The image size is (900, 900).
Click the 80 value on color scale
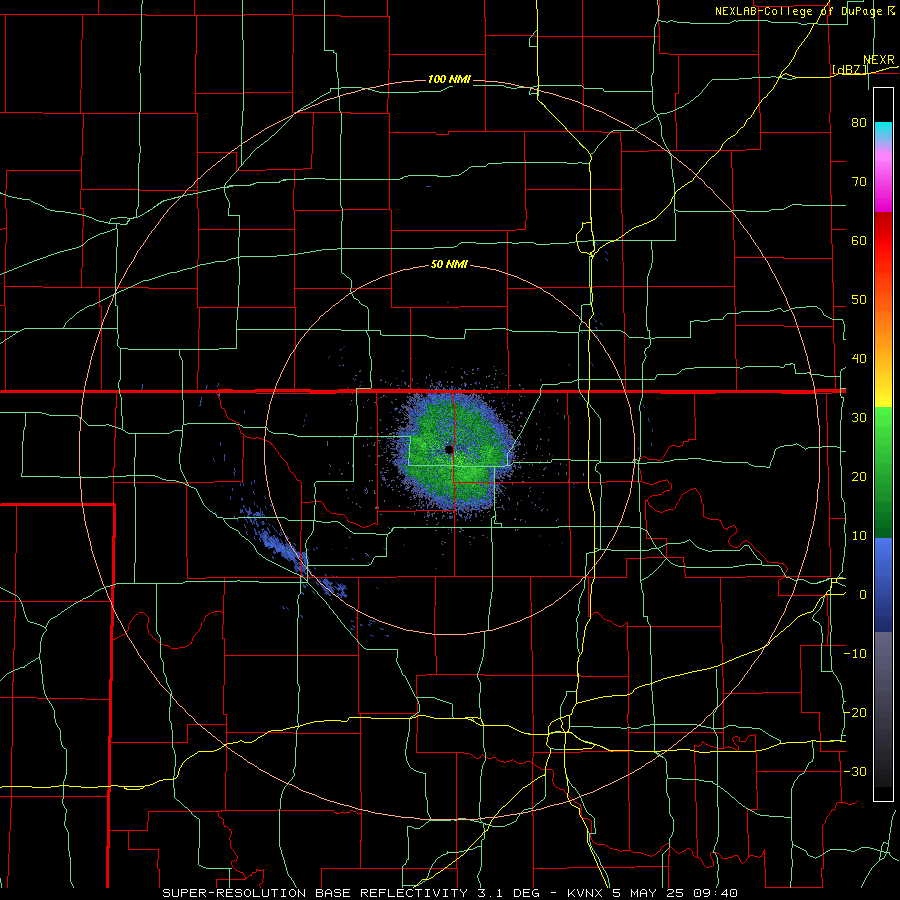859,123
